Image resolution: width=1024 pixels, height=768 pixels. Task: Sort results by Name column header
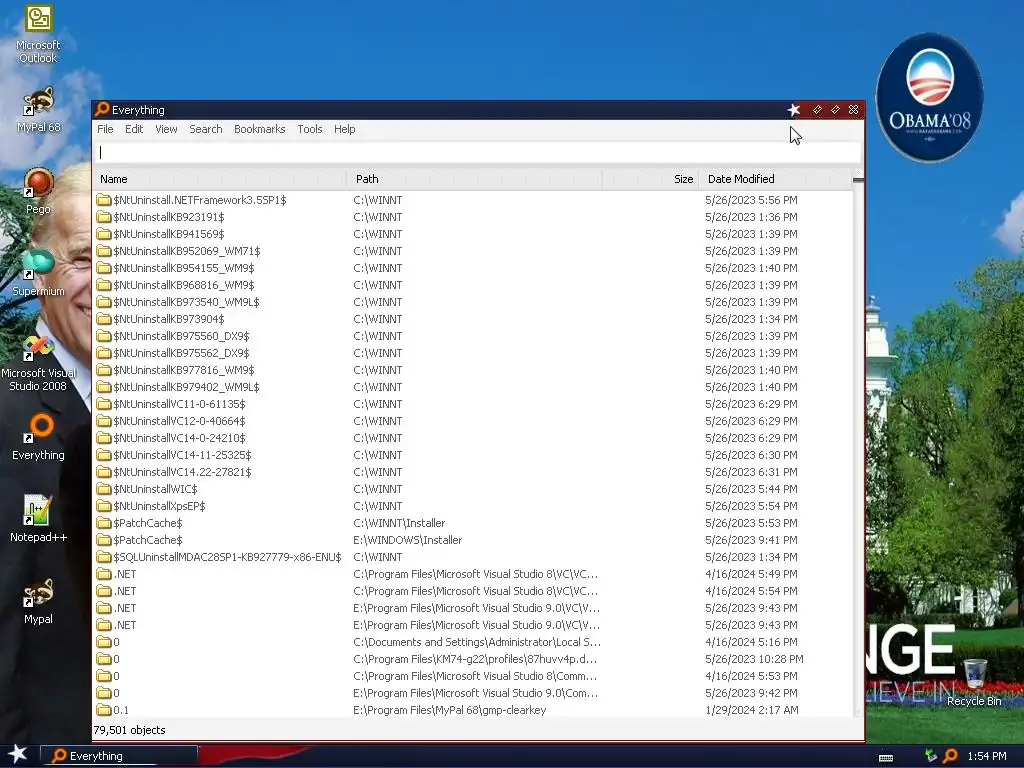coord(220,179)
